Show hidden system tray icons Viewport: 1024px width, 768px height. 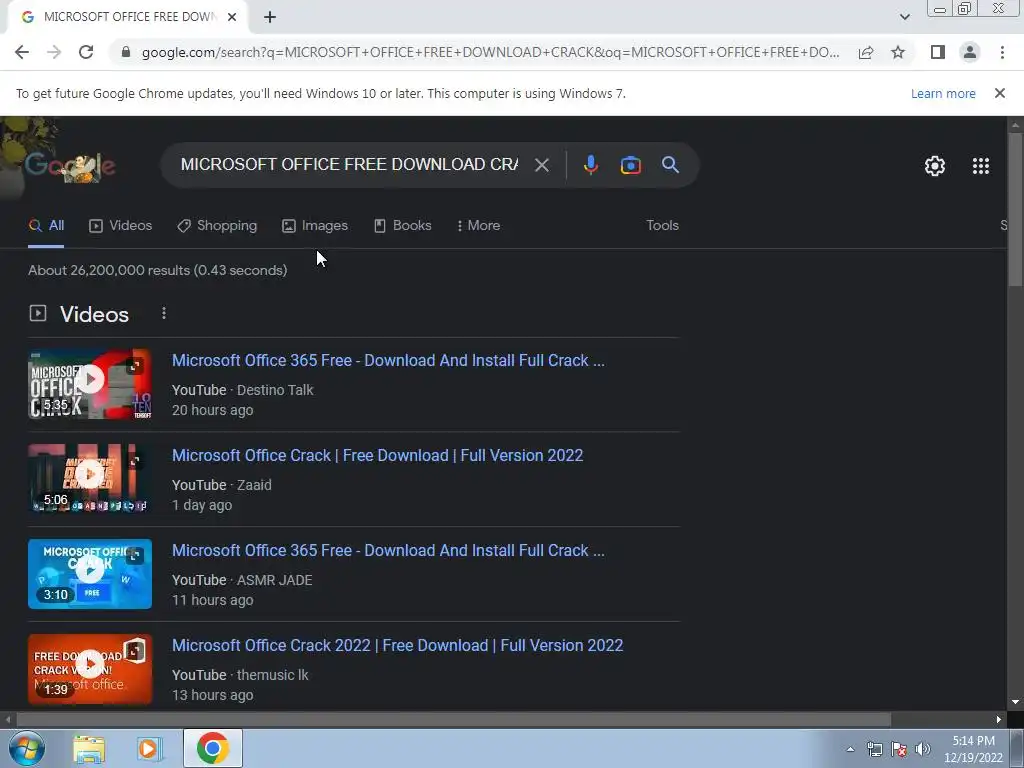[x=850, y=749]
